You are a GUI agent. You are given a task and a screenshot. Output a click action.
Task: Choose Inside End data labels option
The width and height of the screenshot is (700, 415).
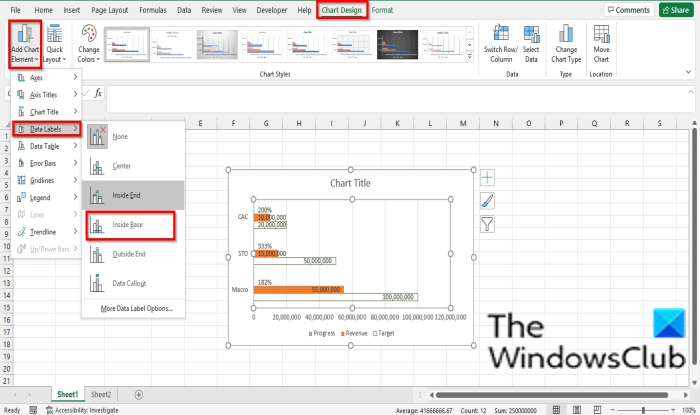(133, 195)
